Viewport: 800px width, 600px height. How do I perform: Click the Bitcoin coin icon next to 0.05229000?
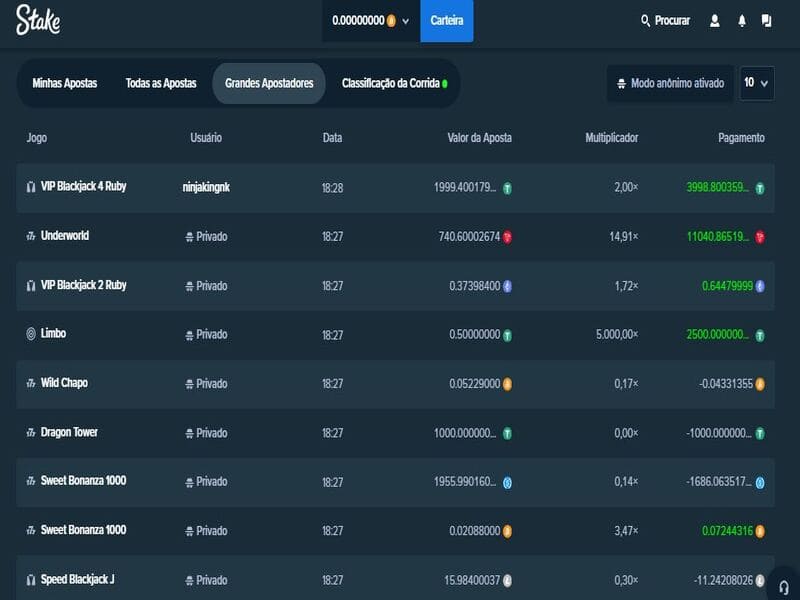pos(507,384)
